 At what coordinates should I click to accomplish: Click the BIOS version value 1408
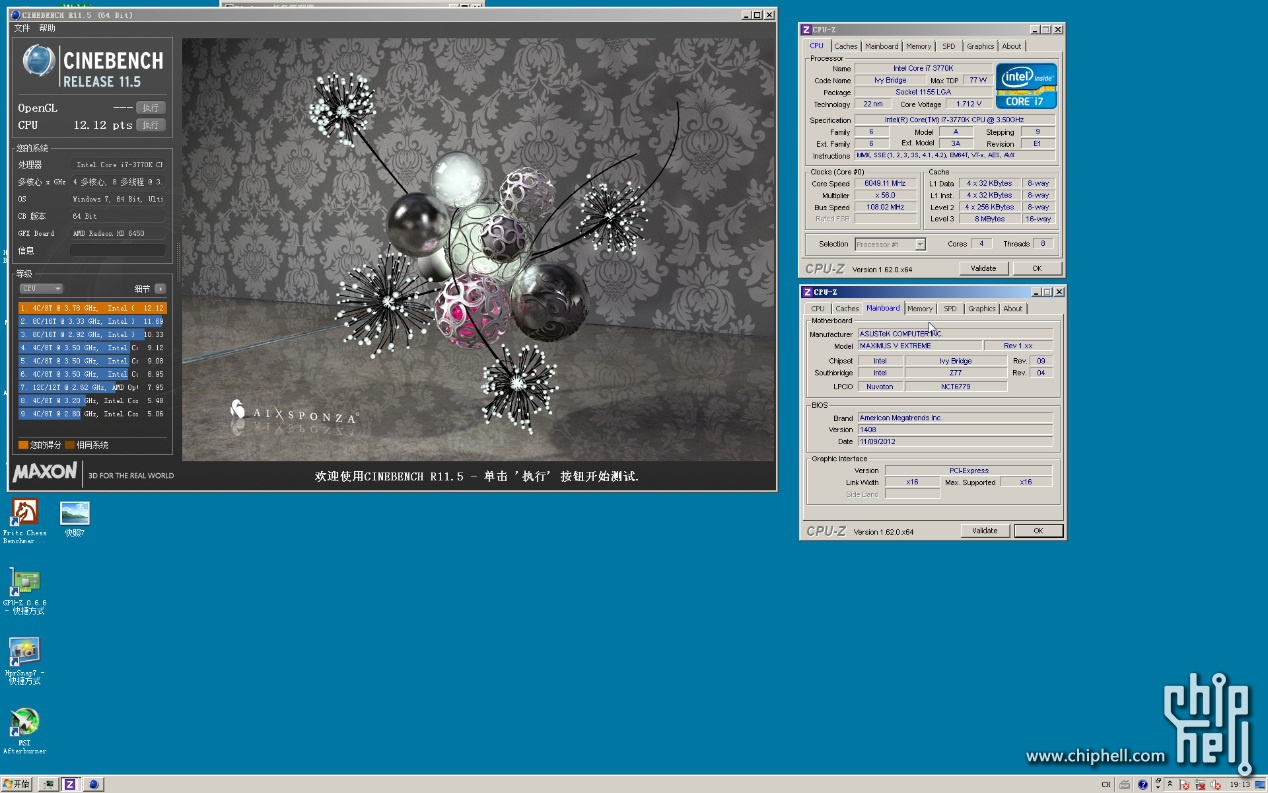[955, 429]
